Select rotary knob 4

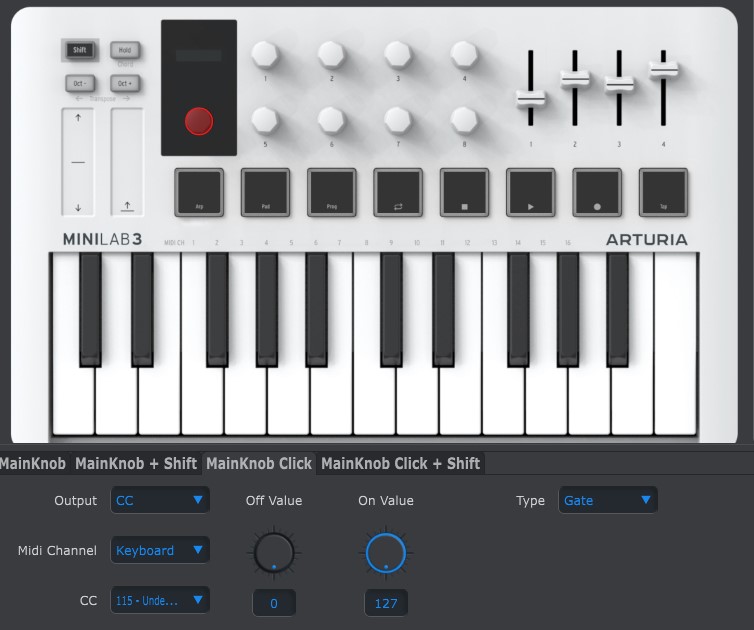[x=464, y=54]
